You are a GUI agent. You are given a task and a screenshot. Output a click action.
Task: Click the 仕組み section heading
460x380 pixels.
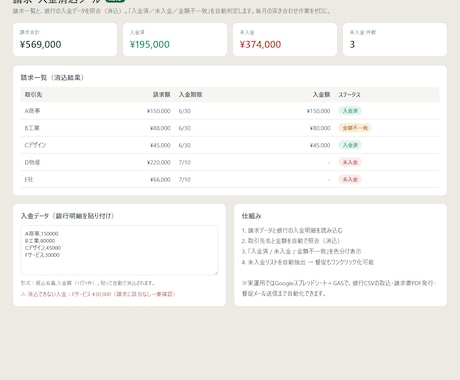point(251,216)
